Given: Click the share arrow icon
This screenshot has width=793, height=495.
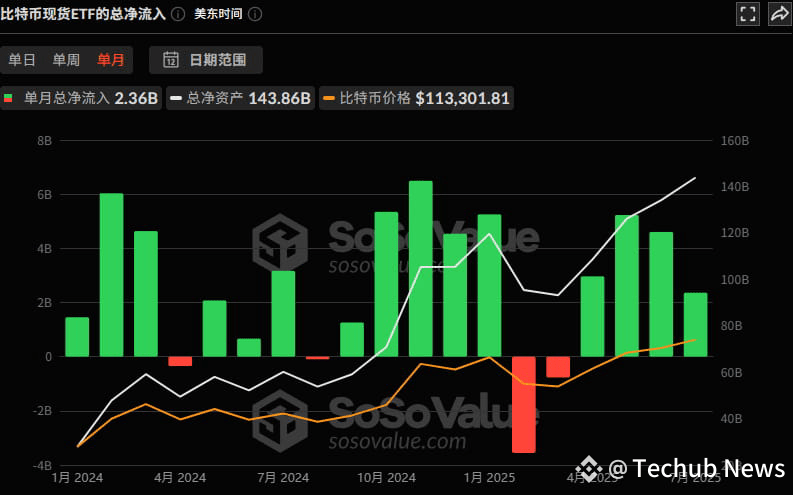Looking at the screenshot, I should pyautogui.click(x=780, y=14).
